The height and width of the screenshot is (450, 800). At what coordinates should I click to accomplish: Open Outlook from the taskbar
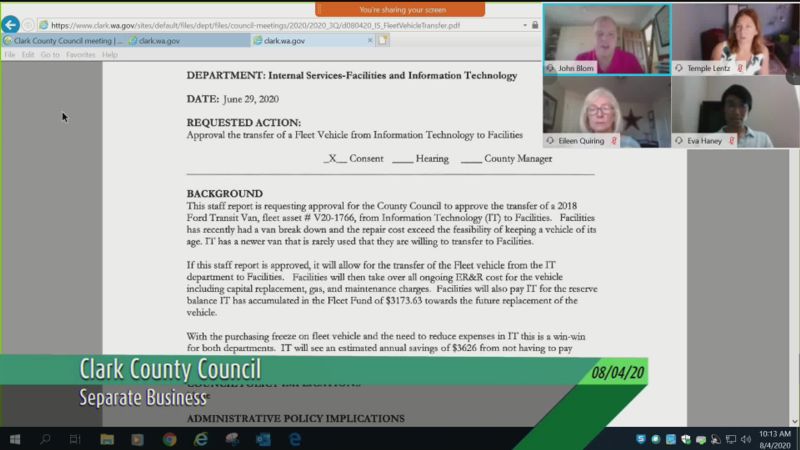(263, 439)
